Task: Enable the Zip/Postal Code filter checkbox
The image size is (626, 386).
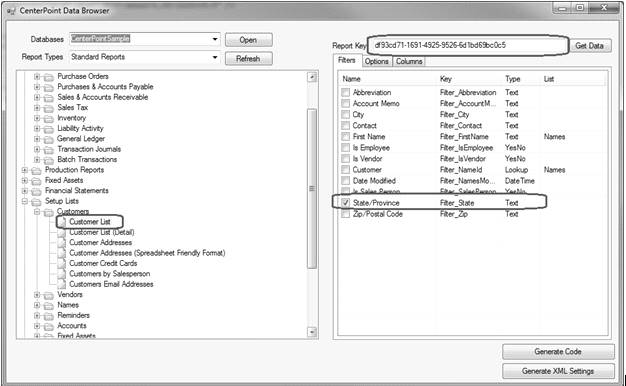Action: 345,214
